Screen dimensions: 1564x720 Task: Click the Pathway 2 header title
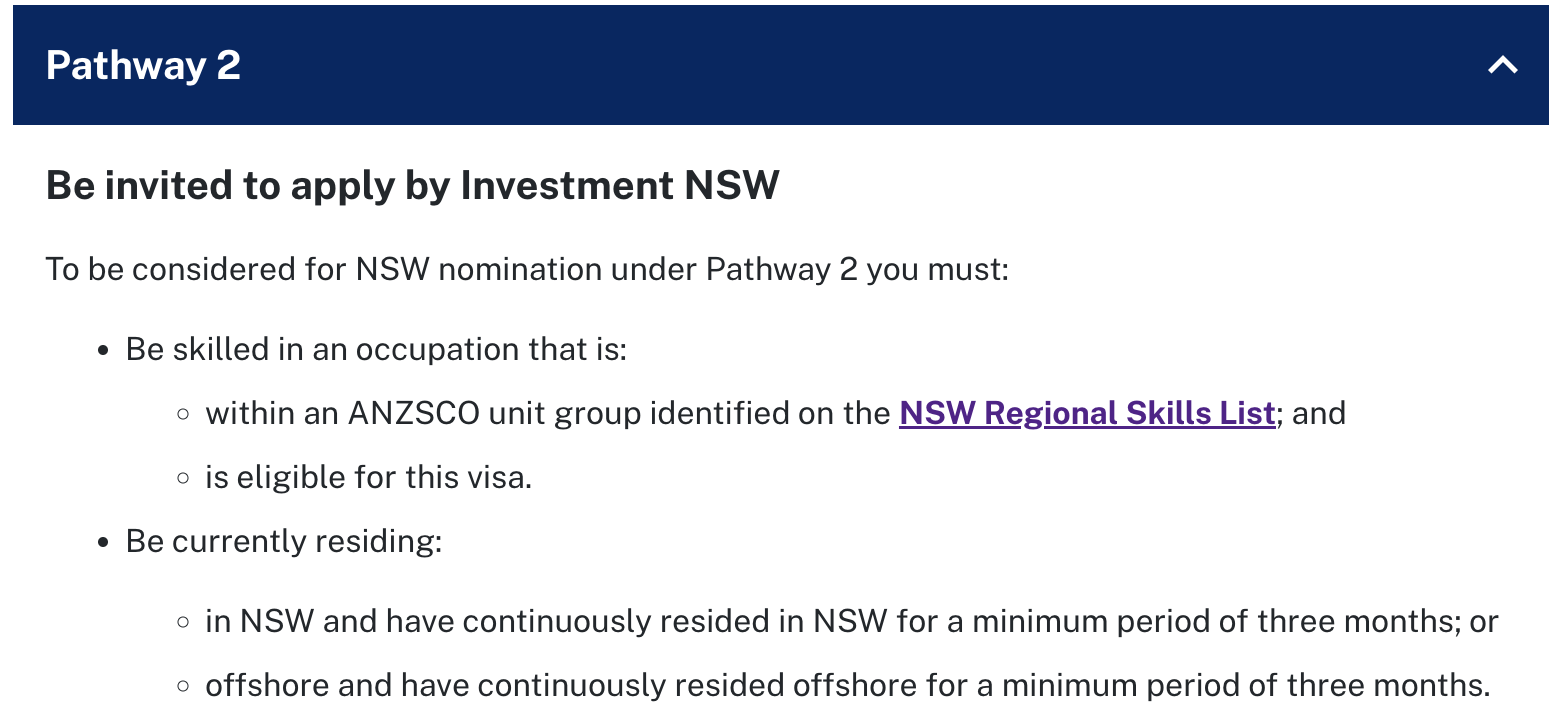point(143,66)
